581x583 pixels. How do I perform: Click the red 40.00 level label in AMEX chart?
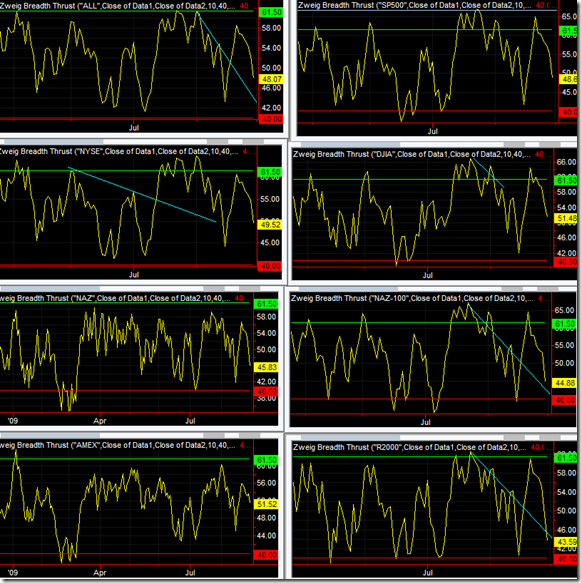click(x=267, y=555)
